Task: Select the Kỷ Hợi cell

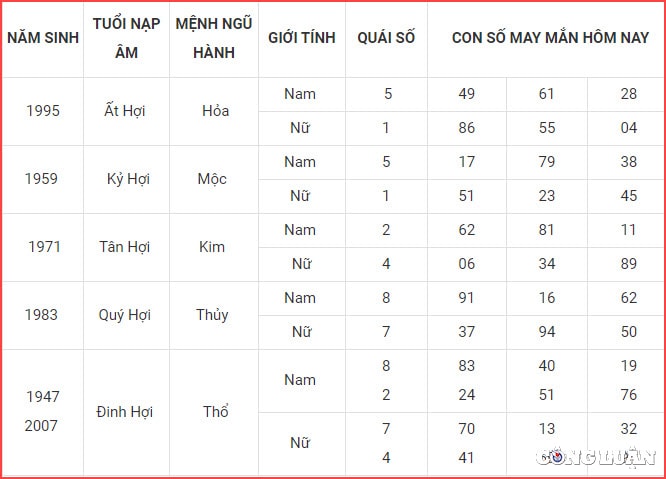Action: (x=128, y=179)
